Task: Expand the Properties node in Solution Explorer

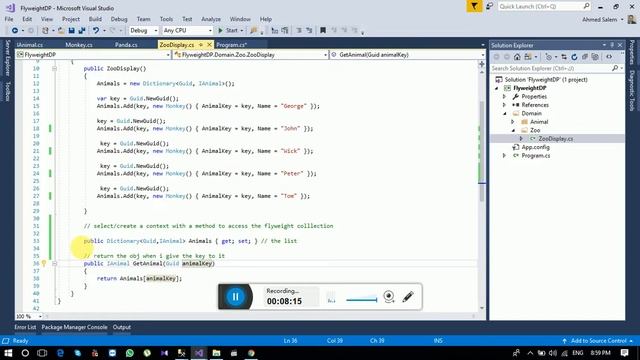Action: point(504,97)
